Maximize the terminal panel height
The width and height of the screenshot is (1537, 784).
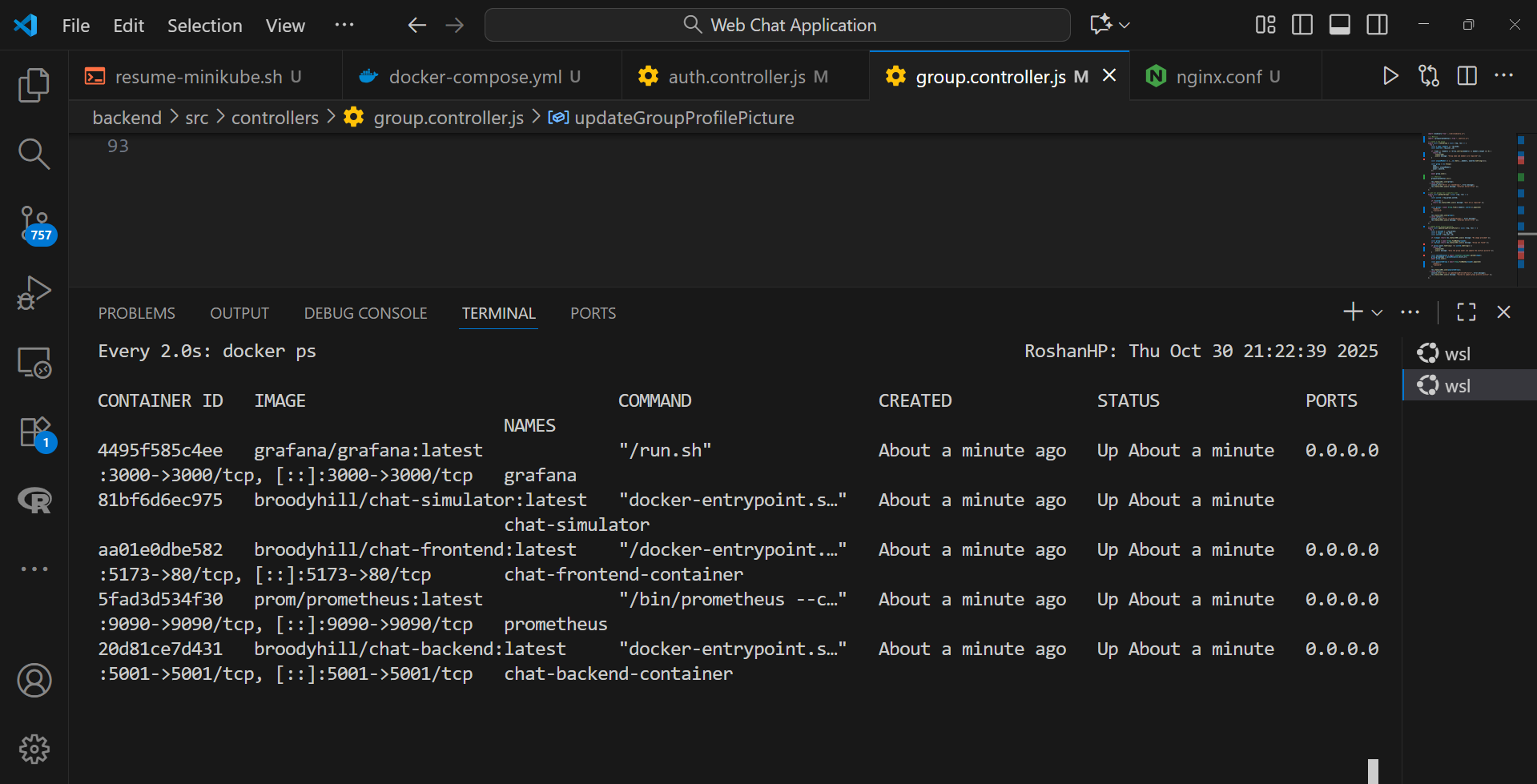pyautogui.click(x=1466, y=312)
